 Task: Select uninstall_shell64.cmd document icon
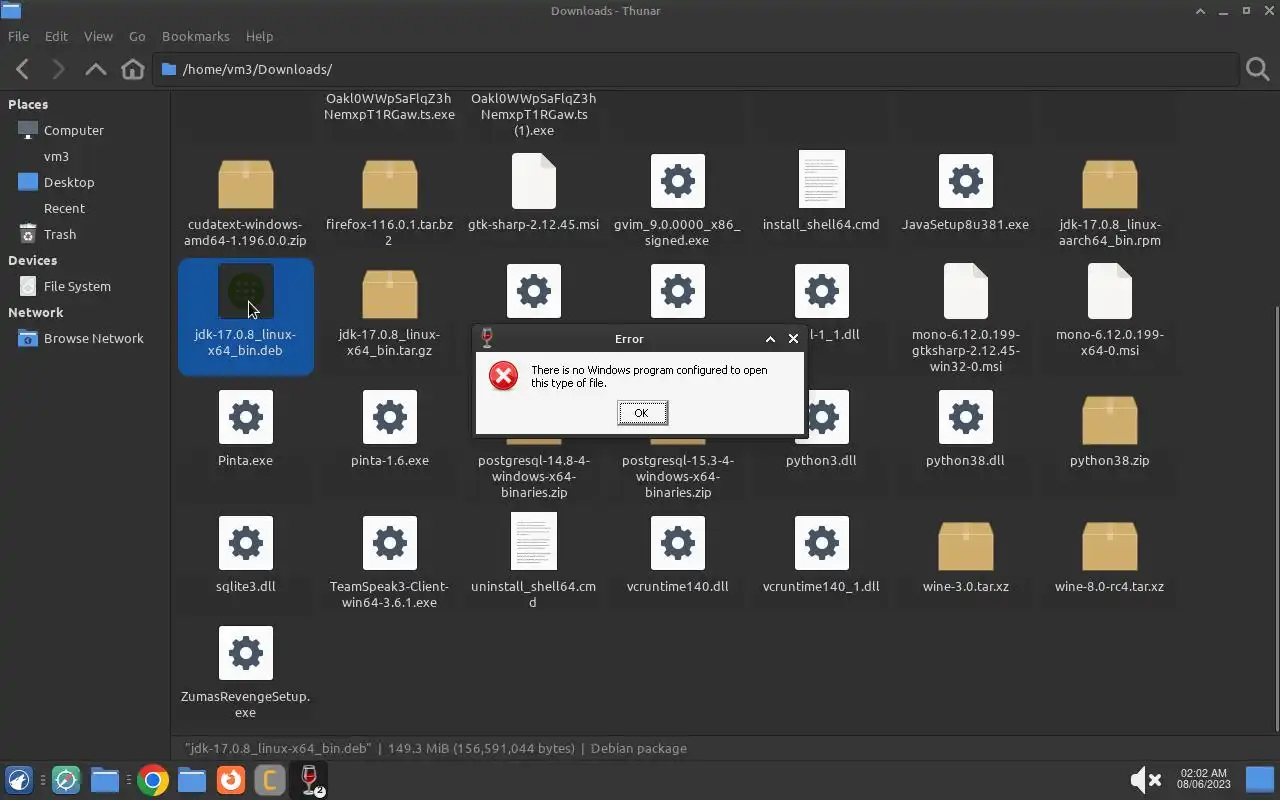click(x=534, y=541)
